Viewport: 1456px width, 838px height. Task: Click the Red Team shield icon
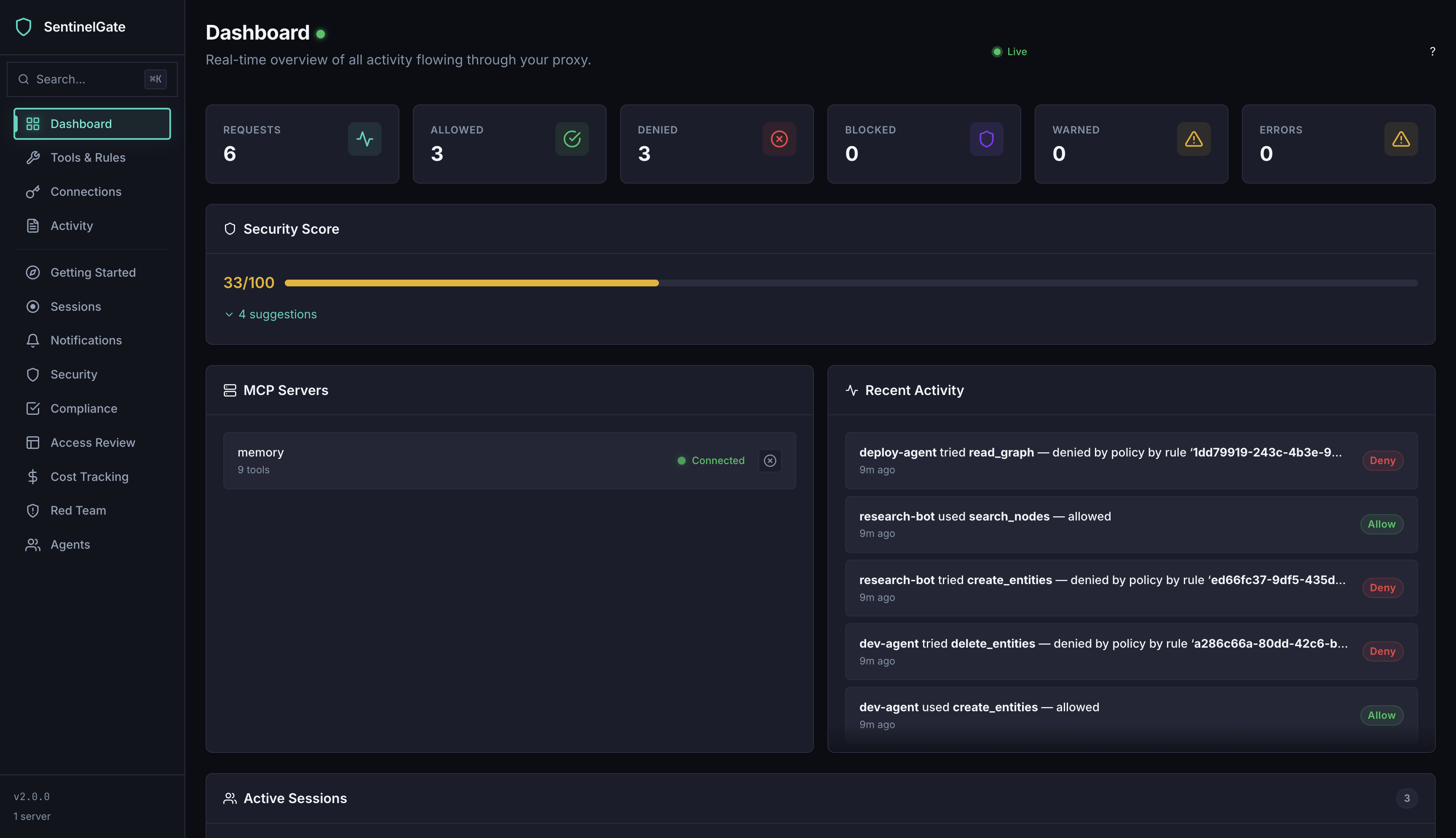click(x=33, y=510)
